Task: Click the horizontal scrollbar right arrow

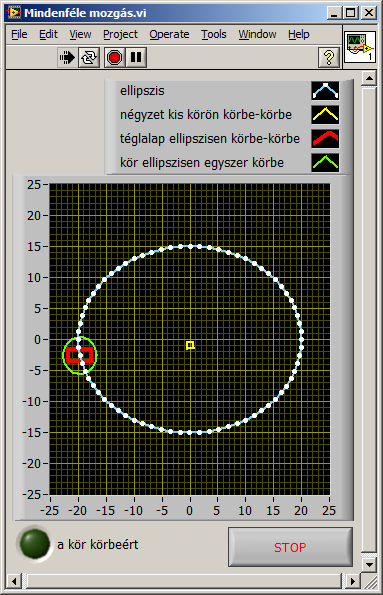Action: pos(353,581)
